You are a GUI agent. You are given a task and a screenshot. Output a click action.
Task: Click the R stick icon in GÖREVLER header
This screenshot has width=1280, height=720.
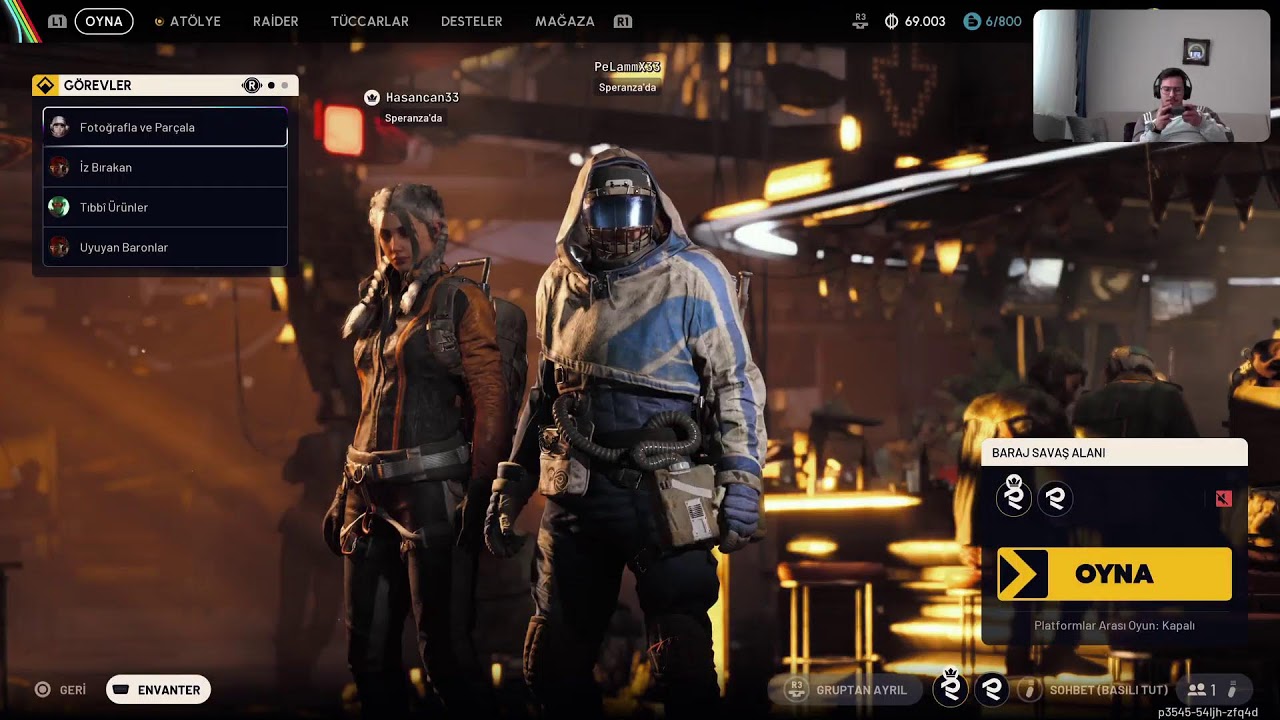(252, 86)
